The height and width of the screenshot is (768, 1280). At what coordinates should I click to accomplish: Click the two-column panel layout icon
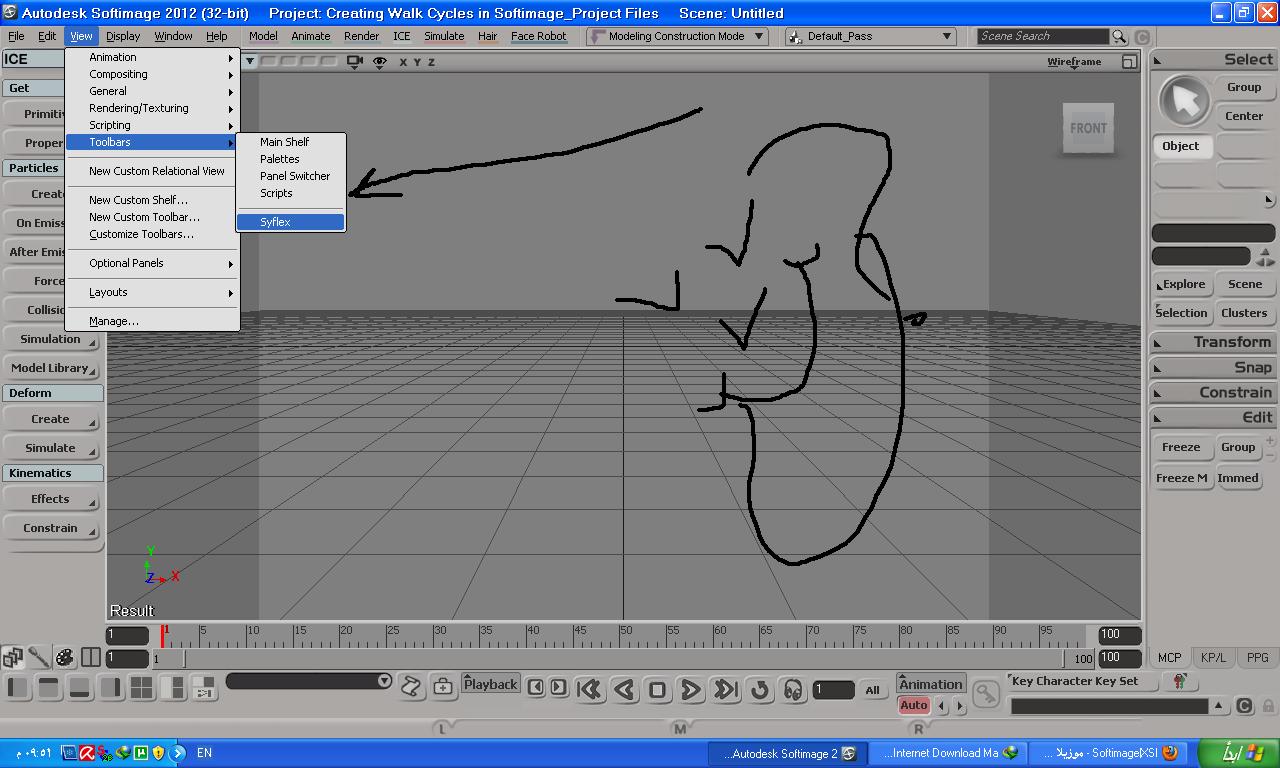coord(90,657)
